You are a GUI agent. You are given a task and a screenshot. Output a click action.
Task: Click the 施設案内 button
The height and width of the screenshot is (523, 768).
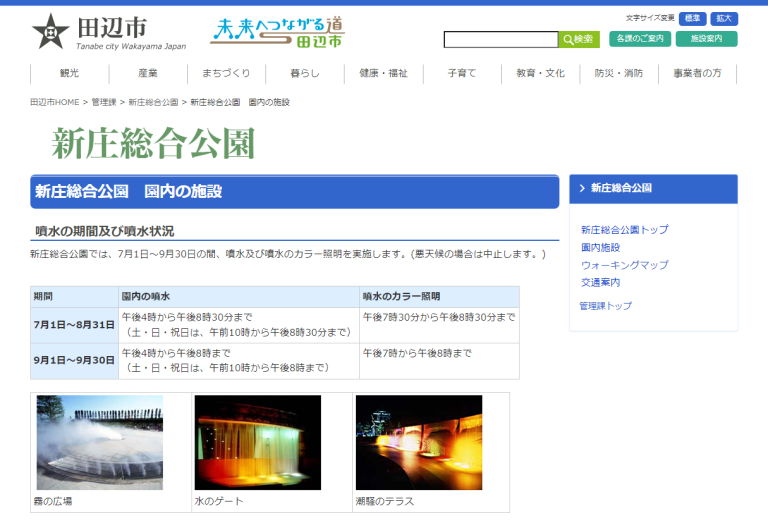(x=706, y=39)
